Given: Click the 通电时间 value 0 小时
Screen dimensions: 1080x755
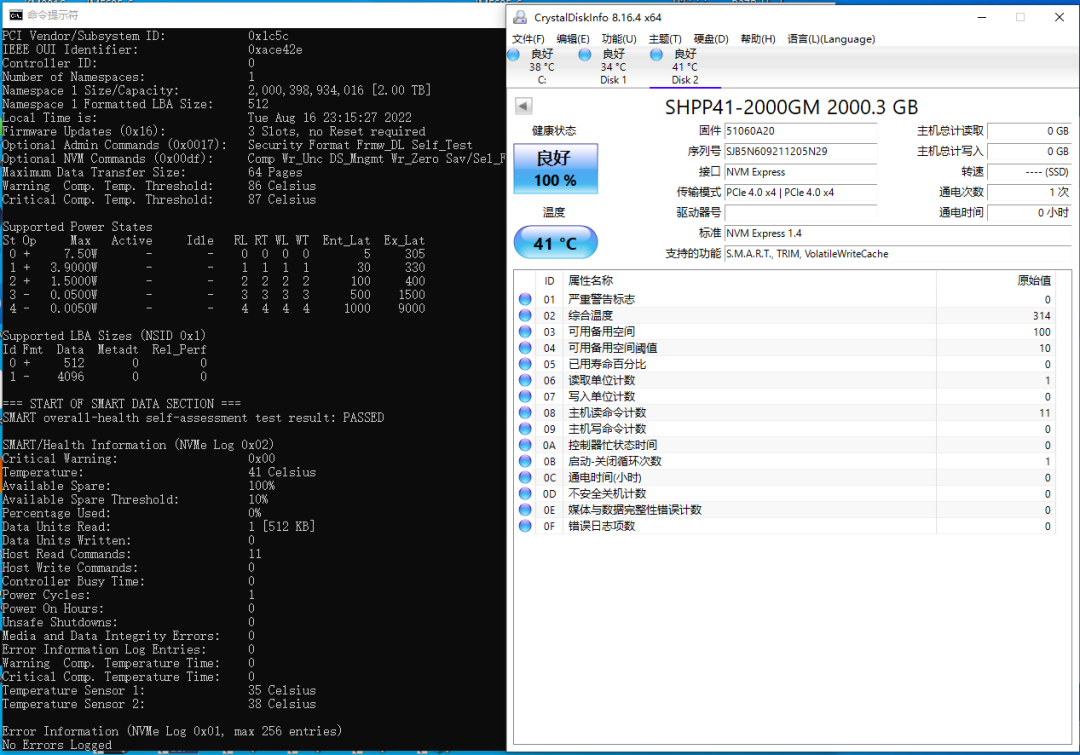Looking at the screenshot, I should (1029, 213).
